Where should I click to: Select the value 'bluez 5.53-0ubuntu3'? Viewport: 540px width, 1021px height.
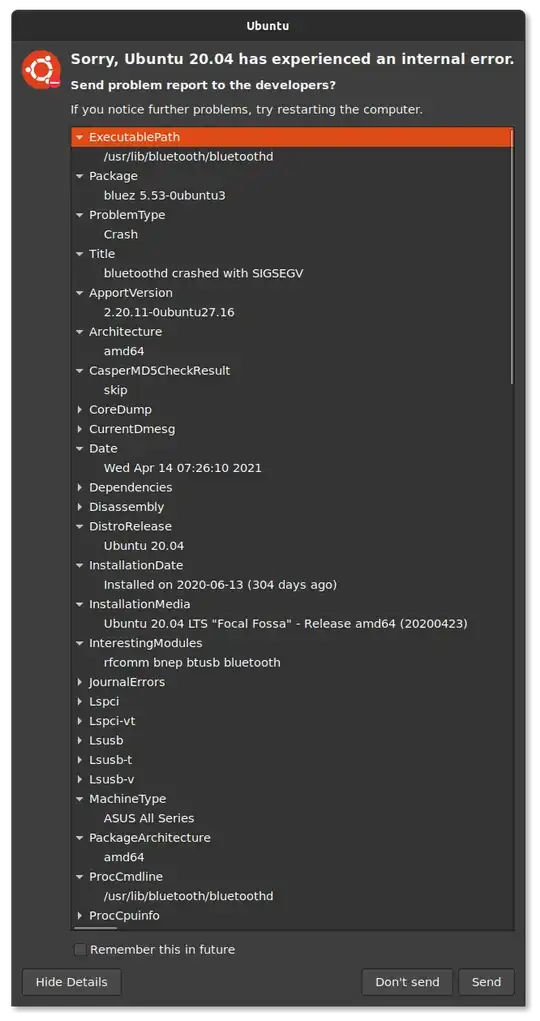click(165, 195)
